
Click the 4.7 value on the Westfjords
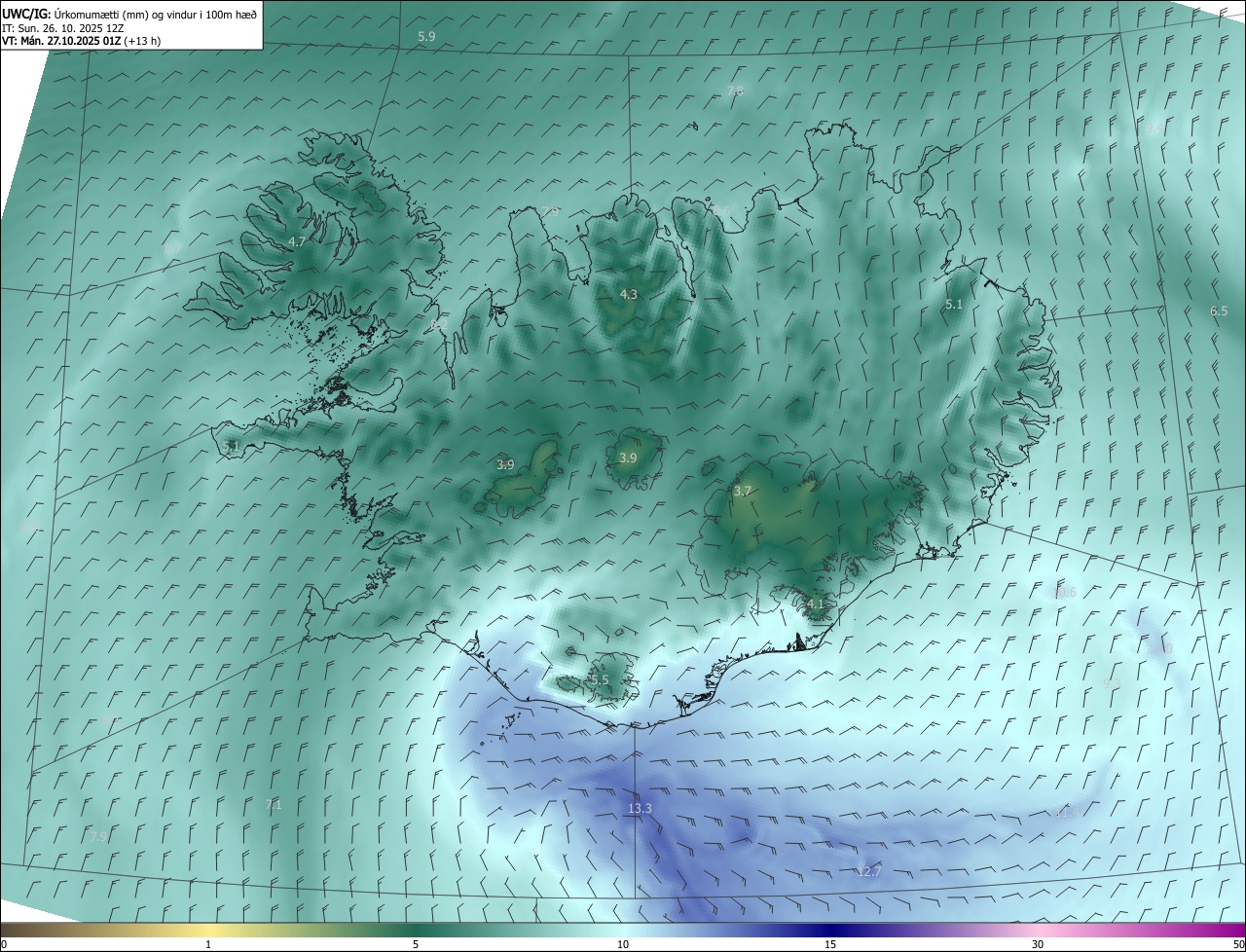(x=297, y=241)
